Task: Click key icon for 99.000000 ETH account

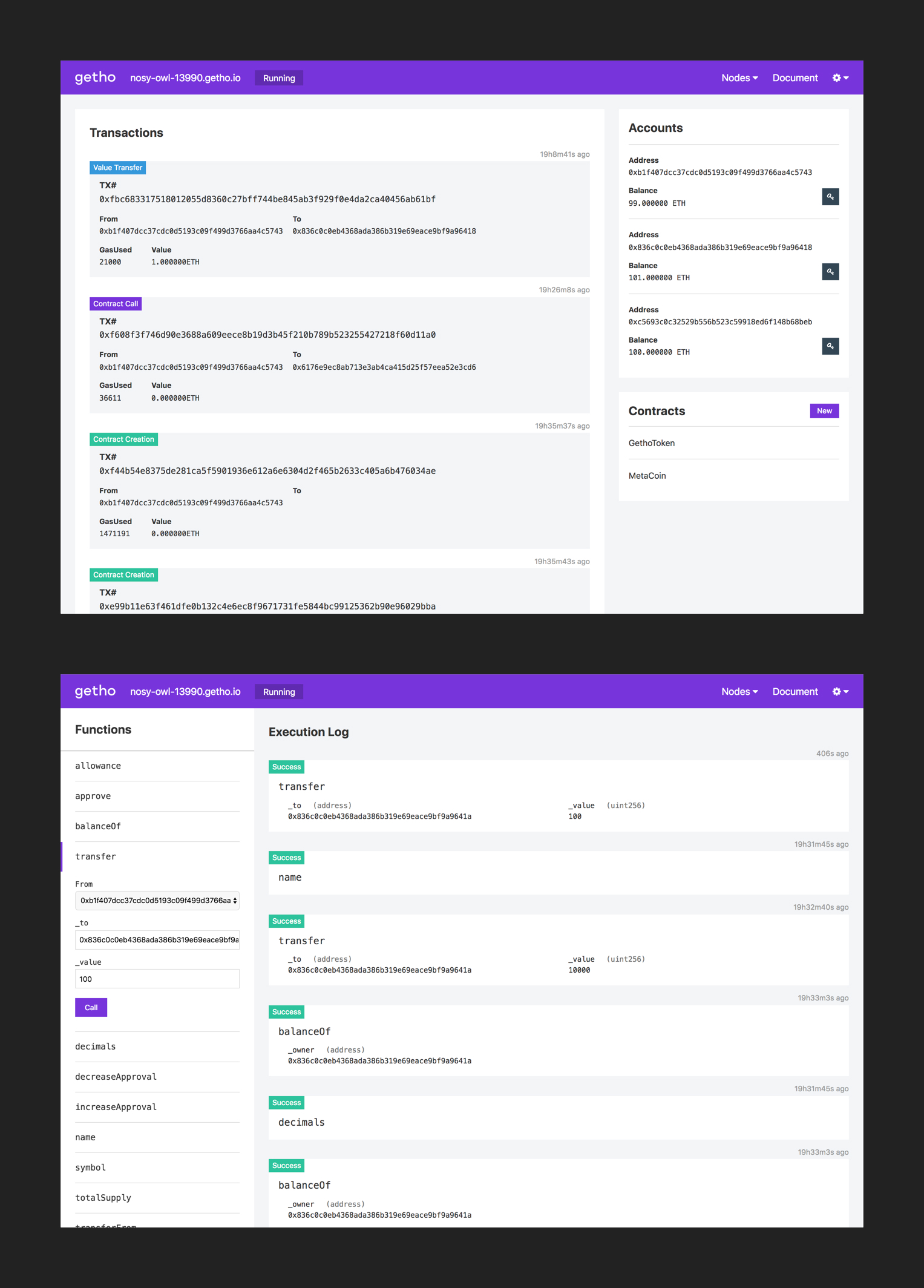Action: point(830,197)
